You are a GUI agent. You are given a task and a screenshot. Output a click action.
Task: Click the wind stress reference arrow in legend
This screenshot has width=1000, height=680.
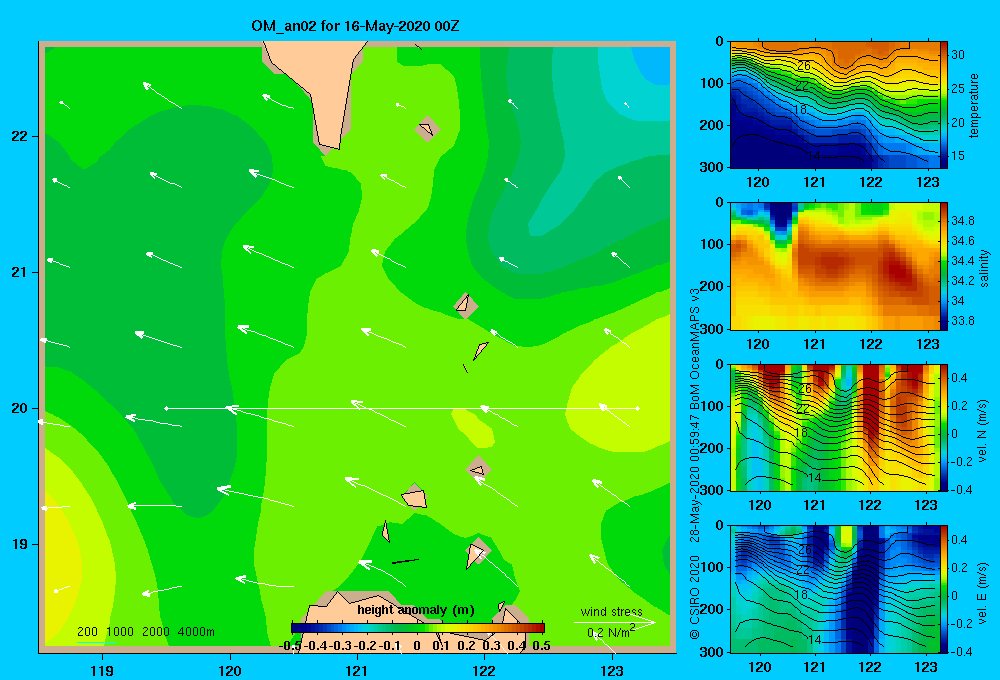click(x=615, y=623)
